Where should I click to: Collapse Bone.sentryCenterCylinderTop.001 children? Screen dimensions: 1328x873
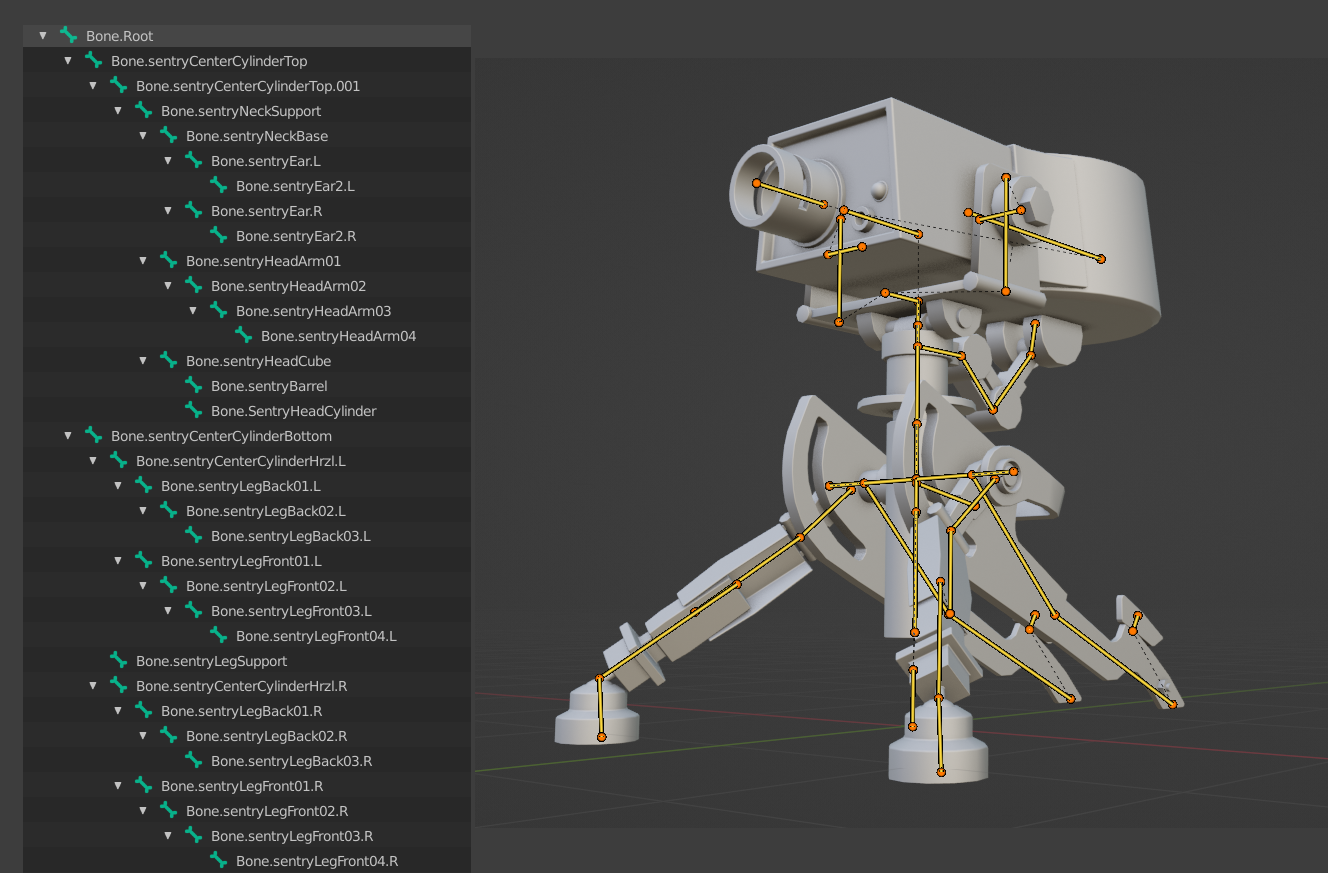[93, 85]
